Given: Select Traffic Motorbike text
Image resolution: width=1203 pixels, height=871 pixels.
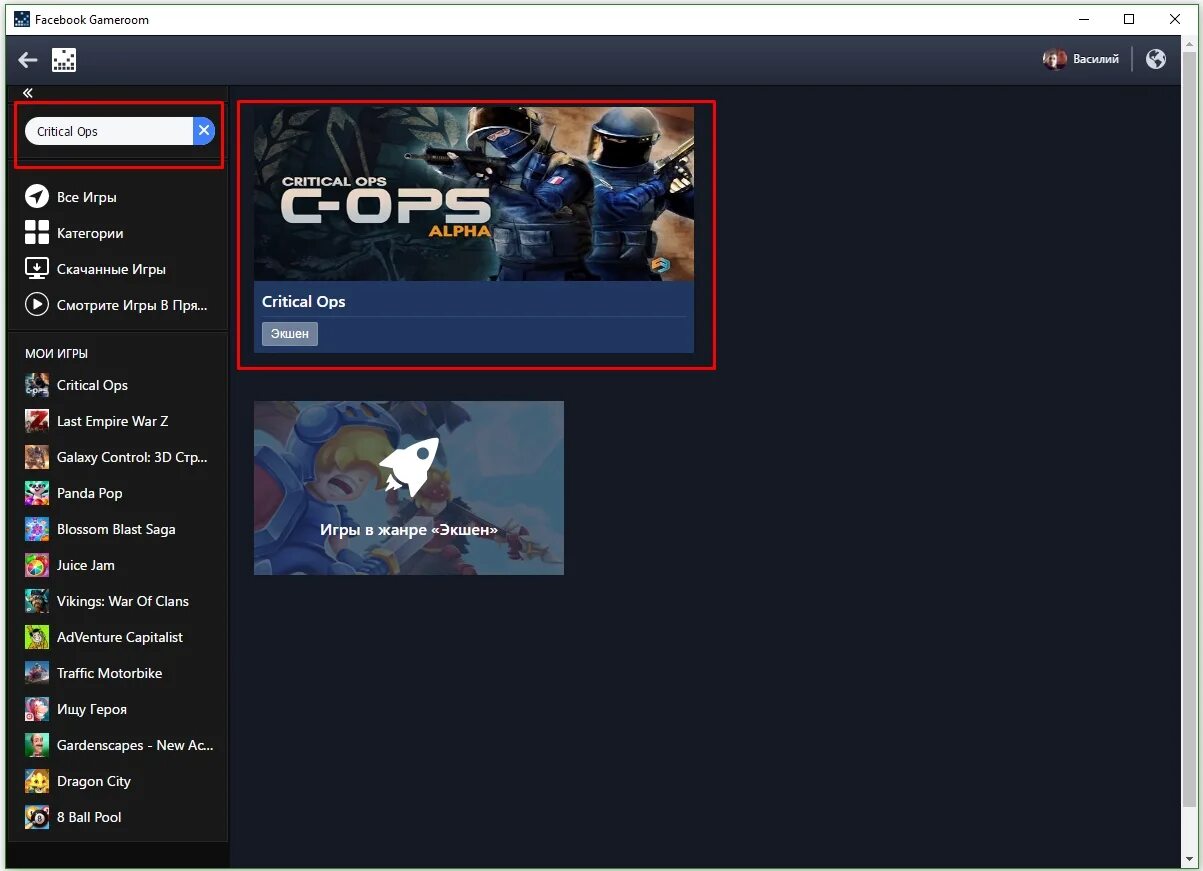Looking at the screenshot, I should (109, 673).
